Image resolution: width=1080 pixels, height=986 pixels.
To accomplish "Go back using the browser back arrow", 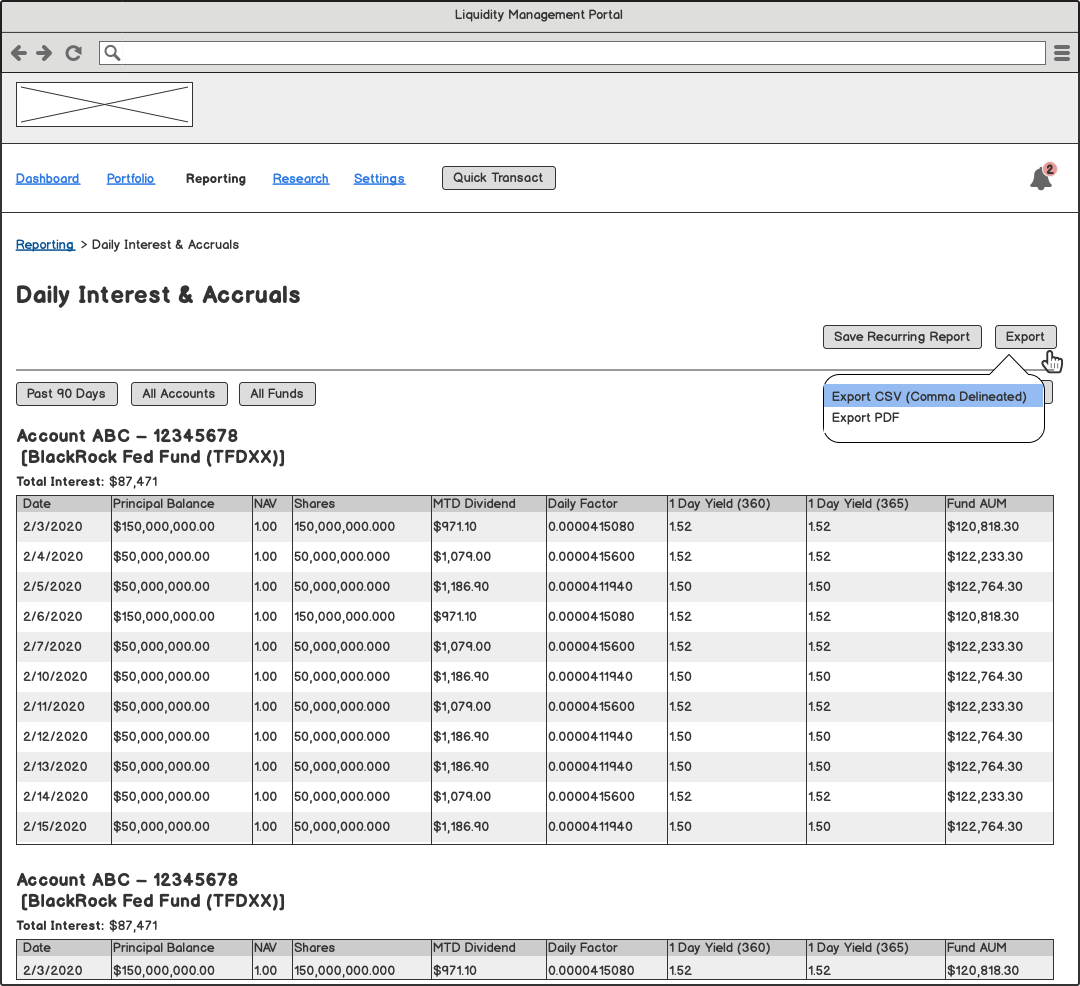I will coord(19,53).
